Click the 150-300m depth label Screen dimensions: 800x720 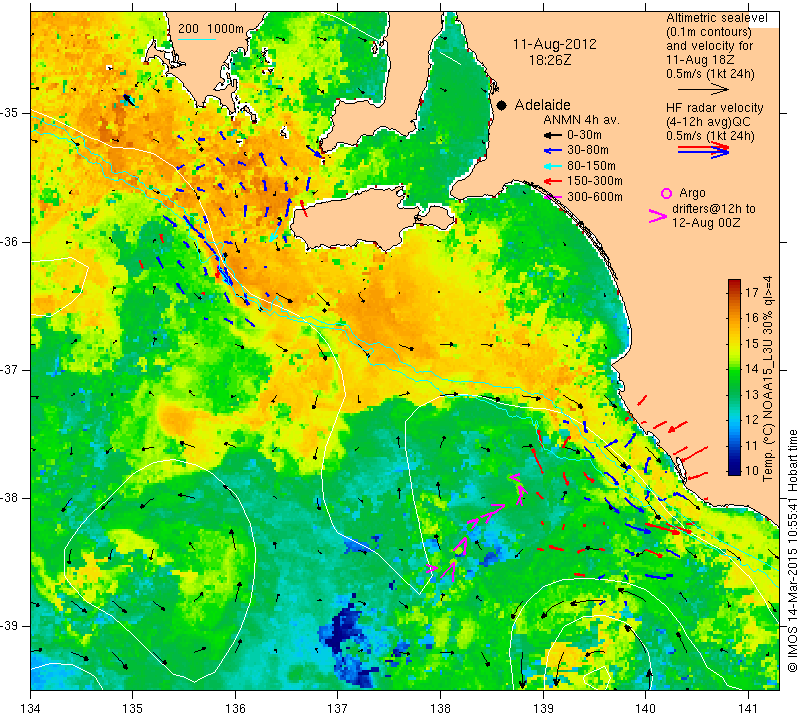594,181
